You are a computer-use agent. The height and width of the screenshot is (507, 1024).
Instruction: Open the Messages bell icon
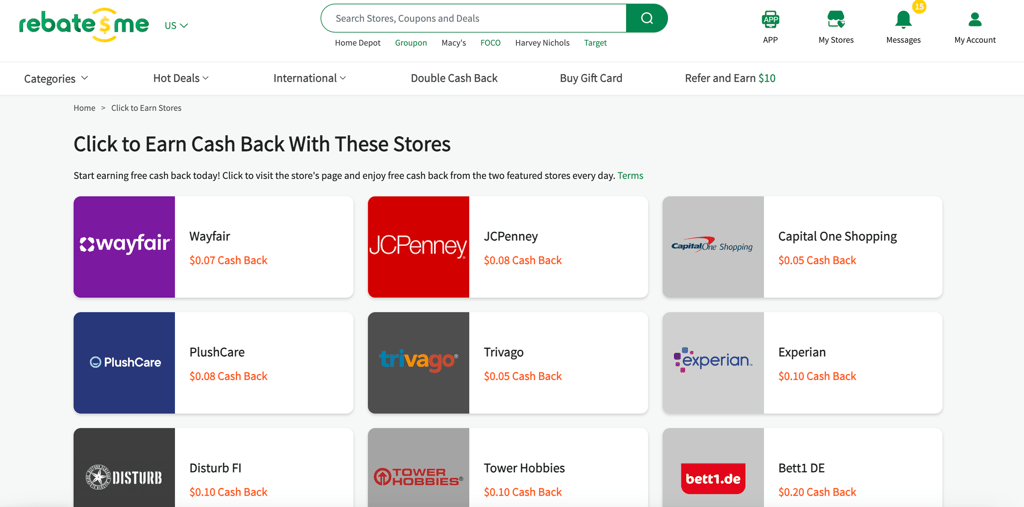coord(903,20)
